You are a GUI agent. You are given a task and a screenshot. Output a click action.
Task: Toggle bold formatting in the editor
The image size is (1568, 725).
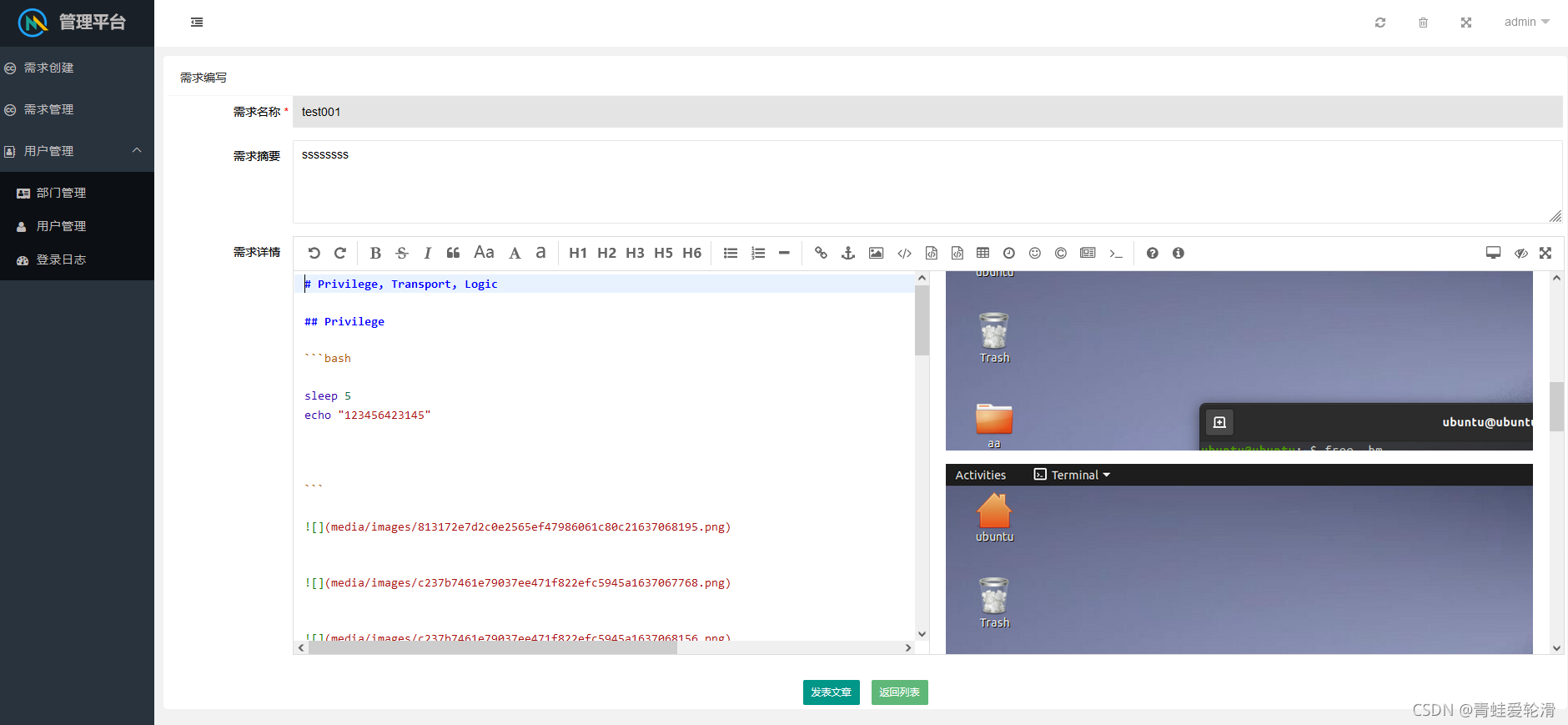click(x=375, y=253)
